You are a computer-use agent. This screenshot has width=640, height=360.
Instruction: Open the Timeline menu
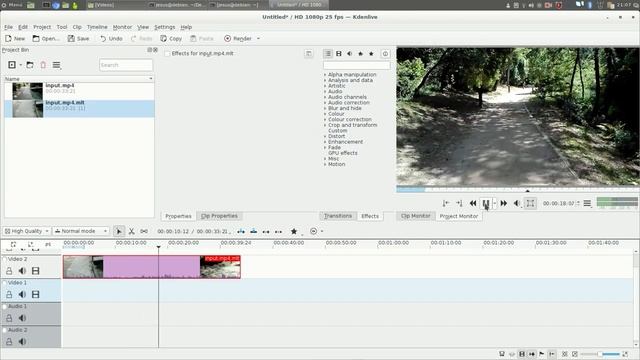coord(97,27)
